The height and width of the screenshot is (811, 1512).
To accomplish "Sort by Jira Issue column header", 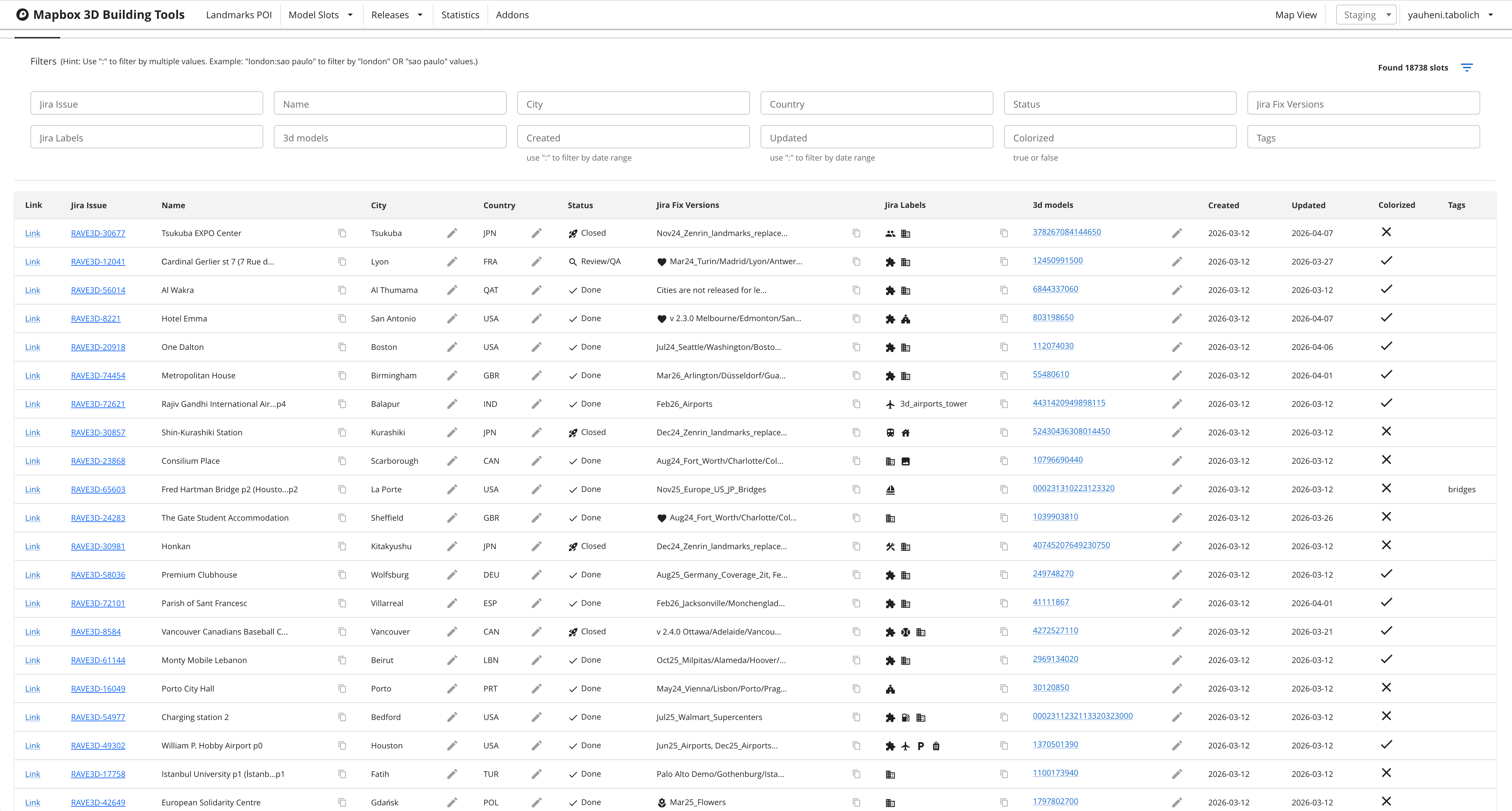I will [x=89, y=205].
